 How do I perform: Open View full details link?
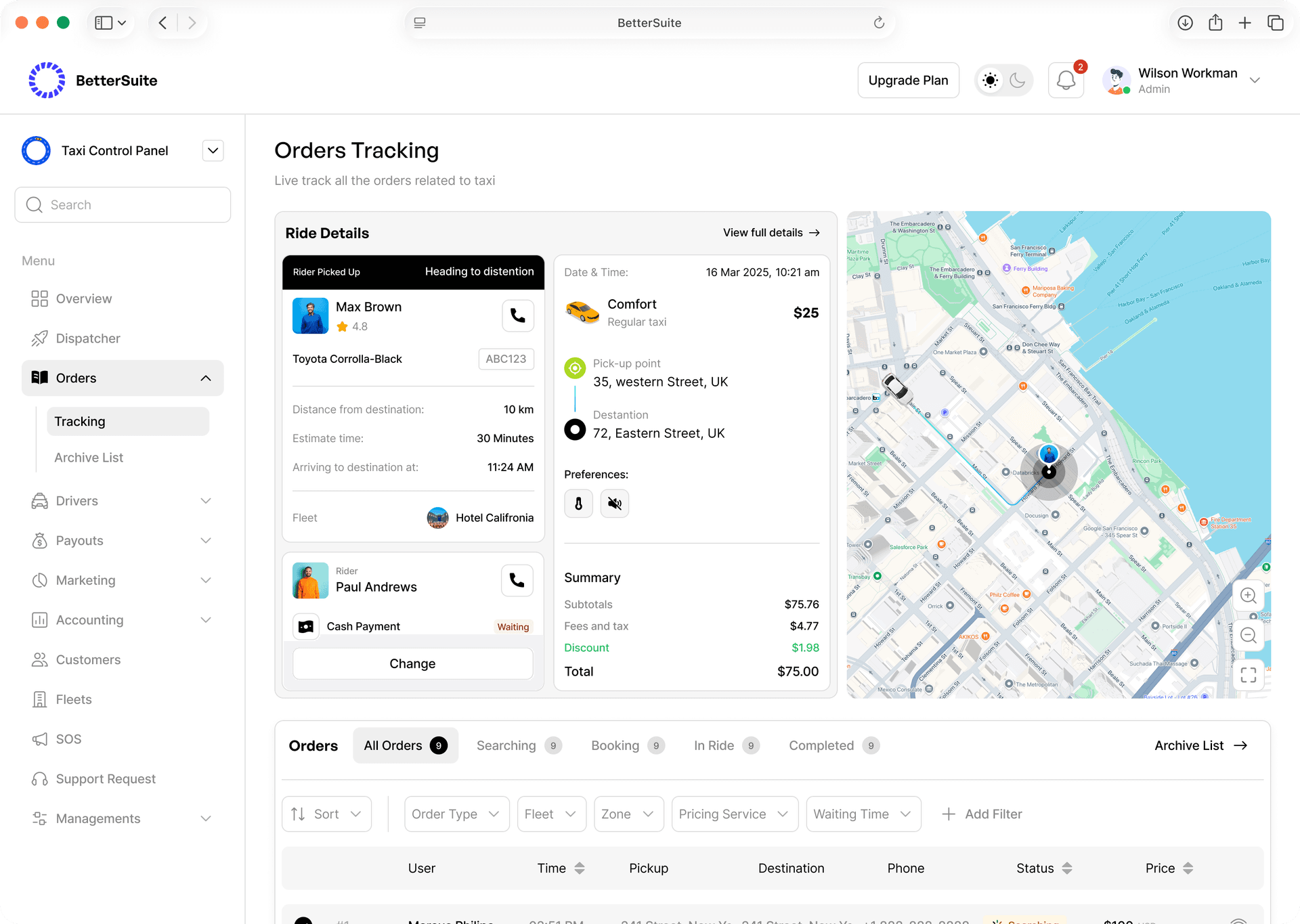(x=771, y=232)
